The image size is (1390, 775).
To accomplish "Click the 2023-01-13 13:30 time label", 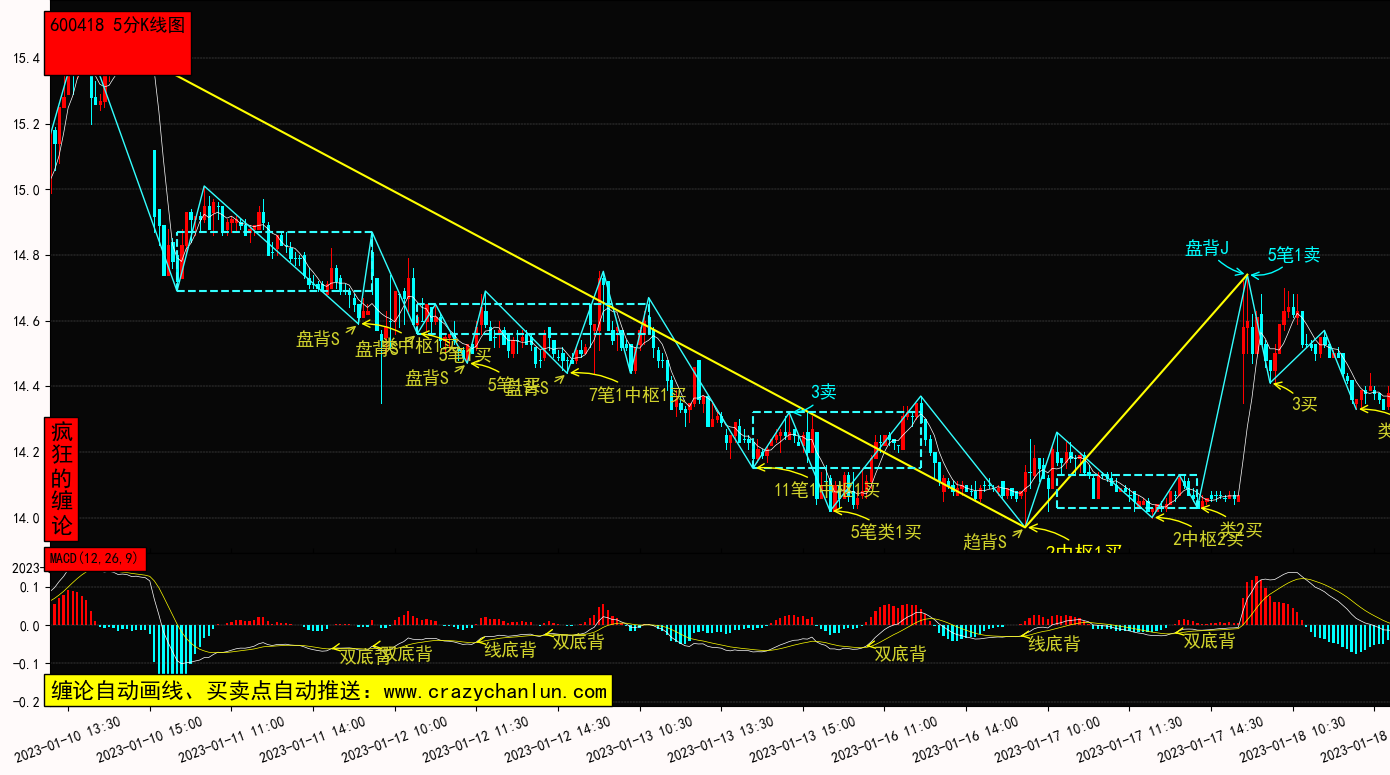I will pyautogui.click(x=721, y=738).
